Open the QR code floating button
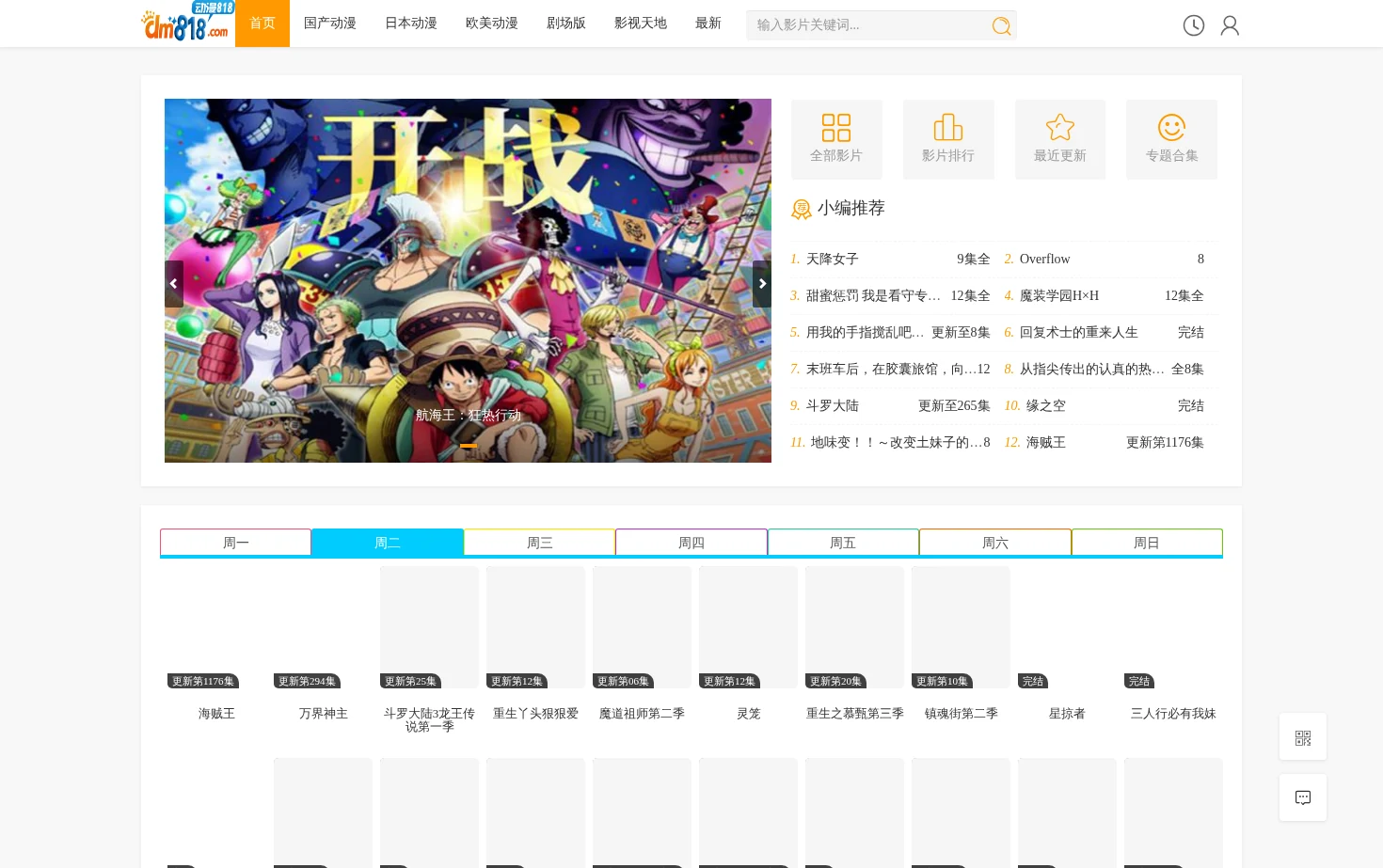Screen dimensions: 1383x868 point(1303,737)
